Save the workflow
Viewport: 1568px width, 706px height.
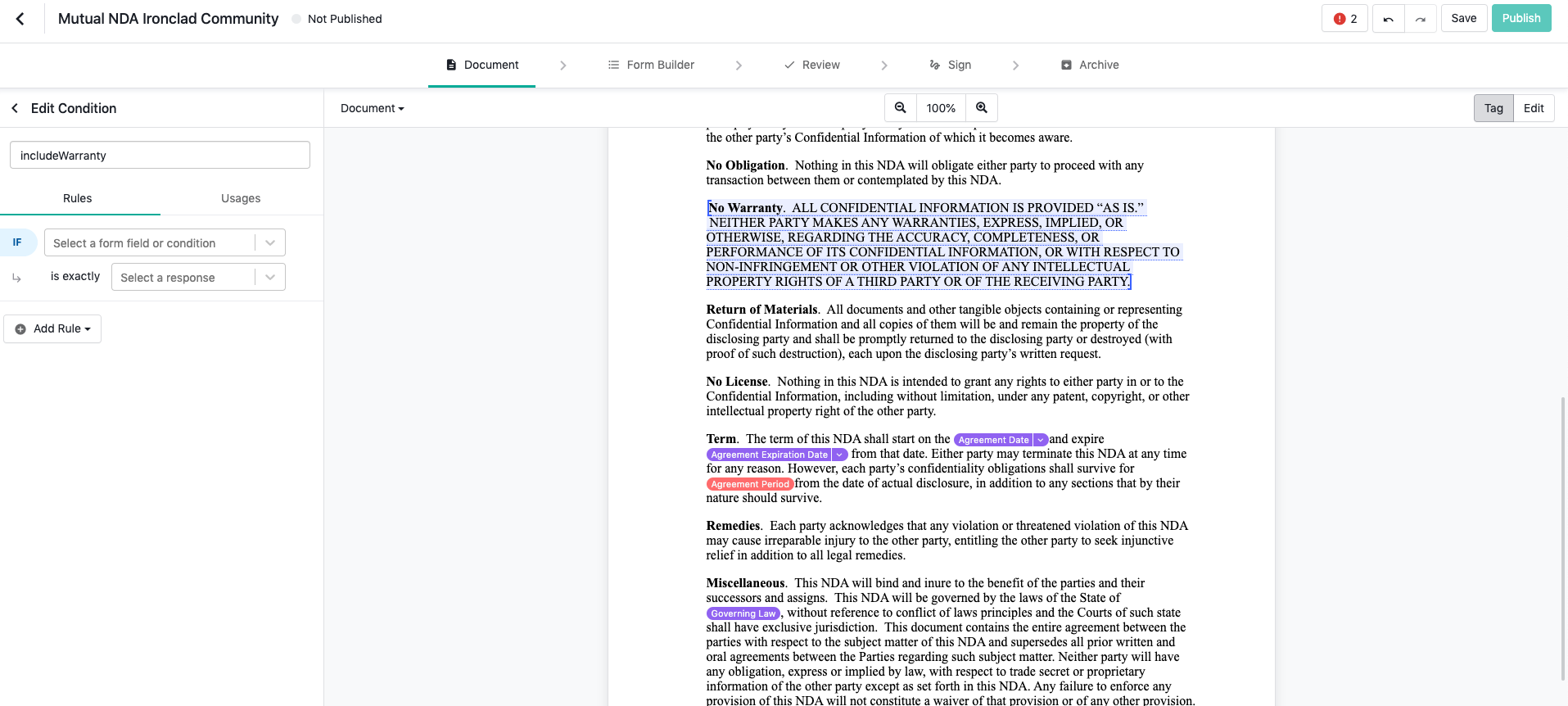(1464, 18)
